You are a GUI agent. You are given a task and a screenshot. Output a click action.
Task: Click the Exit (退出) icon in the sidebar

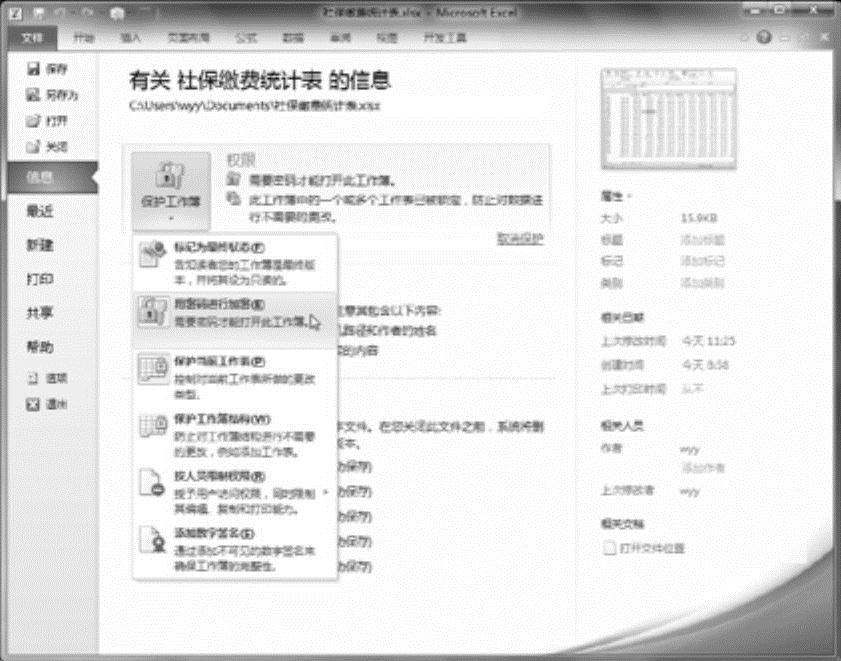(x=33, y=404)
